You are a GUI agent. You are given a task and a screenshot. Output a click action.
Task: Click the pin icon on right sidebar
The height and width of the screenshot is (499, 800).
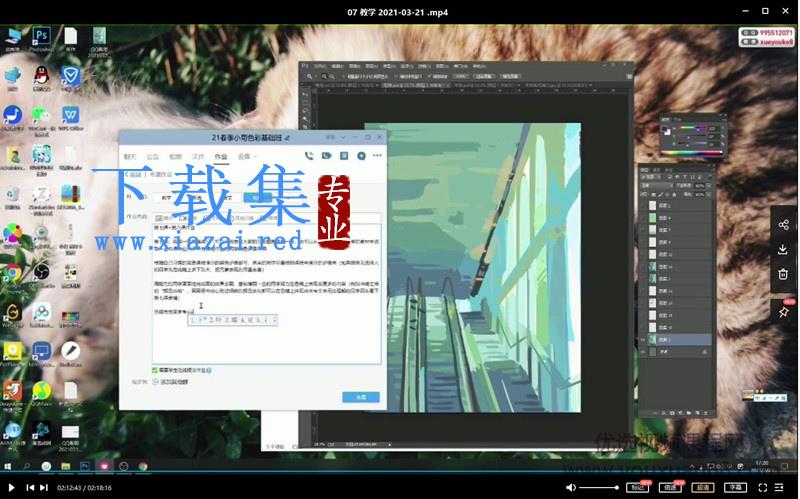[x=784, y=312]
